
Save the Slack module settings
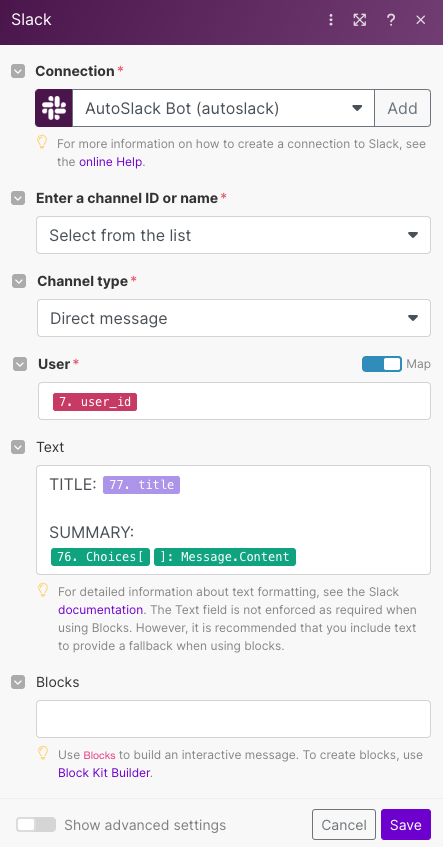[406, 825]
